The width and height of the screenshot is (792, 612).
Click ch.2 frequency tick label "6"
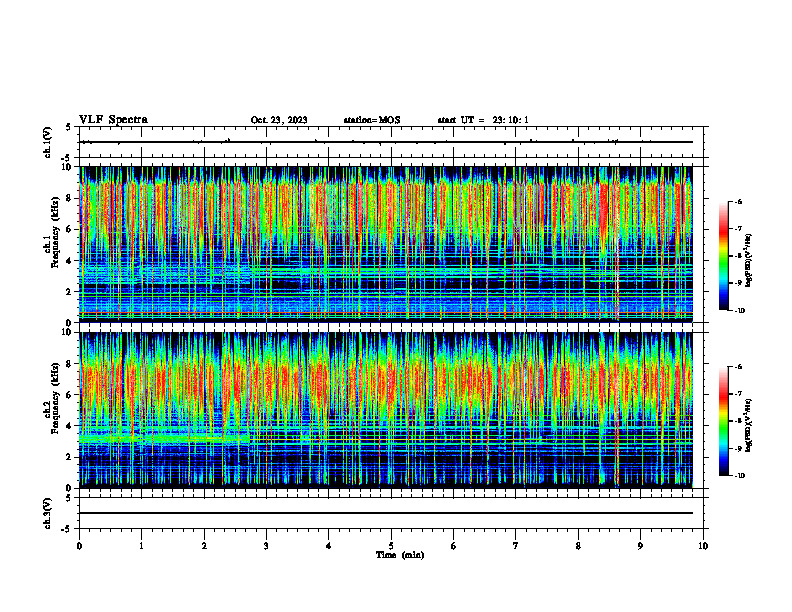[x=69, y=395]
